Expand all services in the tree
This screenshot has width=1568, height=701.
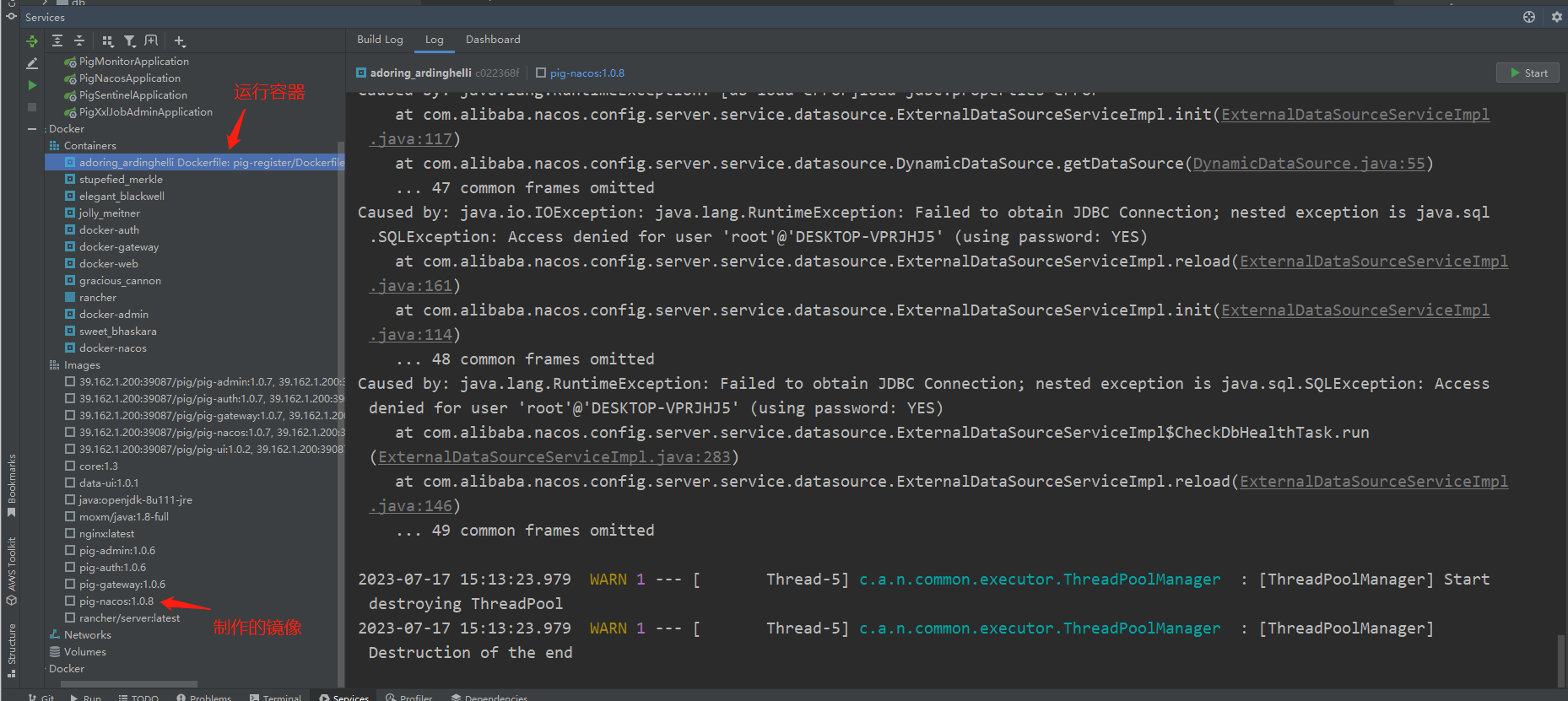point(57,40)
